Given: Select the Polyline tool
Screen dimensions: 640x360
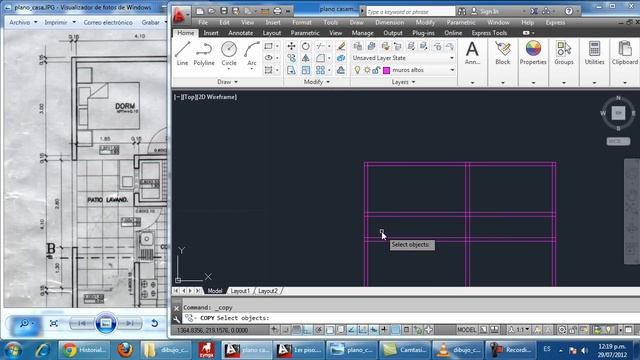Looking at the screenshot, I should pos(204,53).
